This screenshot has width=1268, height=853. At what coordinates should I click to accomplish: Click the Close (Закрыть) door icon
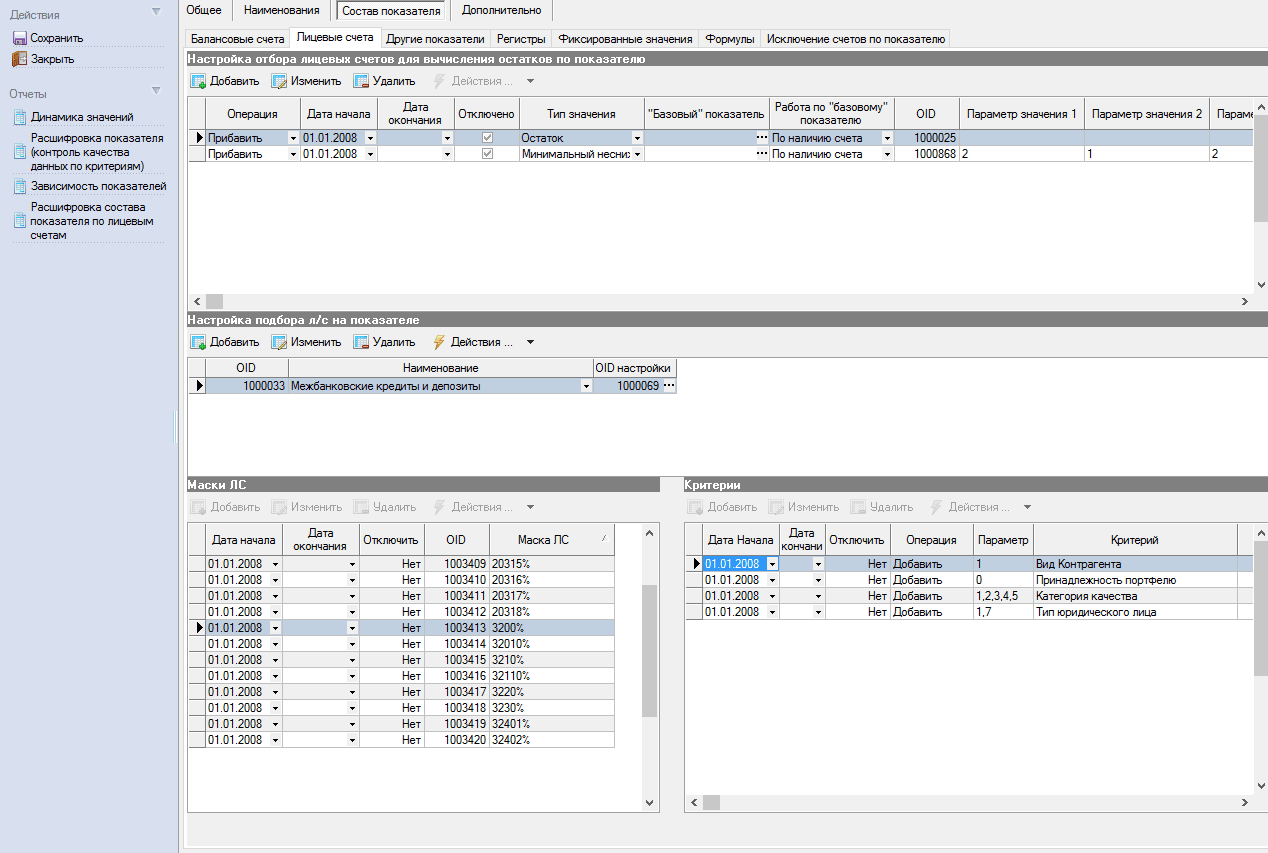pyautogui.click(x=19, y=59)
